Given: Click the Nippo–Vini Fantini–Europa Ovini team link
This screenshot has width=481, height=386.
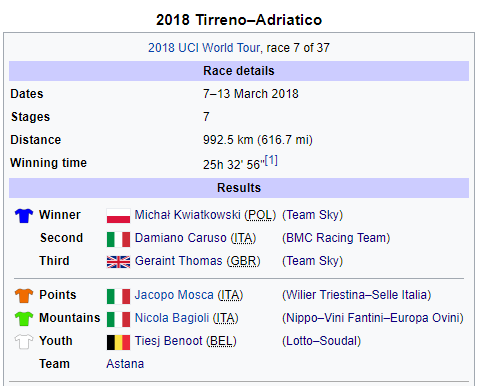Looking at the screenshot, I should point(373,318).
